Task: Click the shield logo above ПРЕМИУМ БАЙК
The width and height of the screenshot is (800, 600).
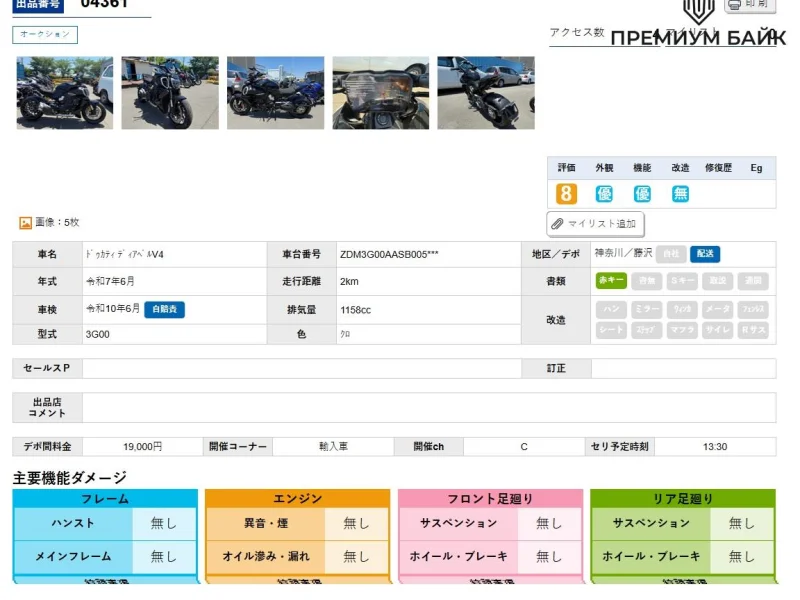Action: (x=698, y=10)
